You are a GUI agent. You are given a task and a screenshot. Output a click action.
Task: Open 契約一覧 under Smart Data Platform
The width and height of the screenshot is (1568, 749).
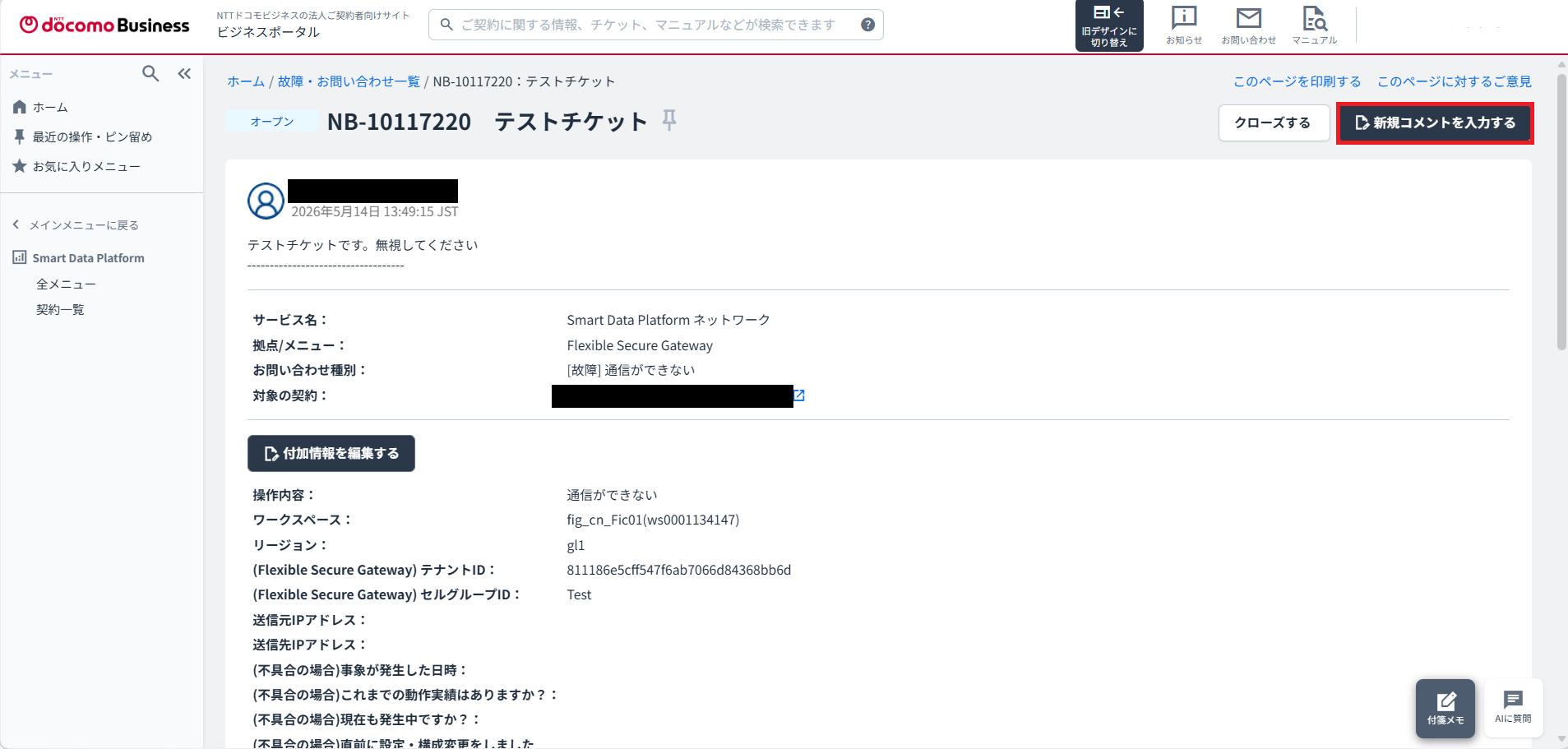[60, 309]
